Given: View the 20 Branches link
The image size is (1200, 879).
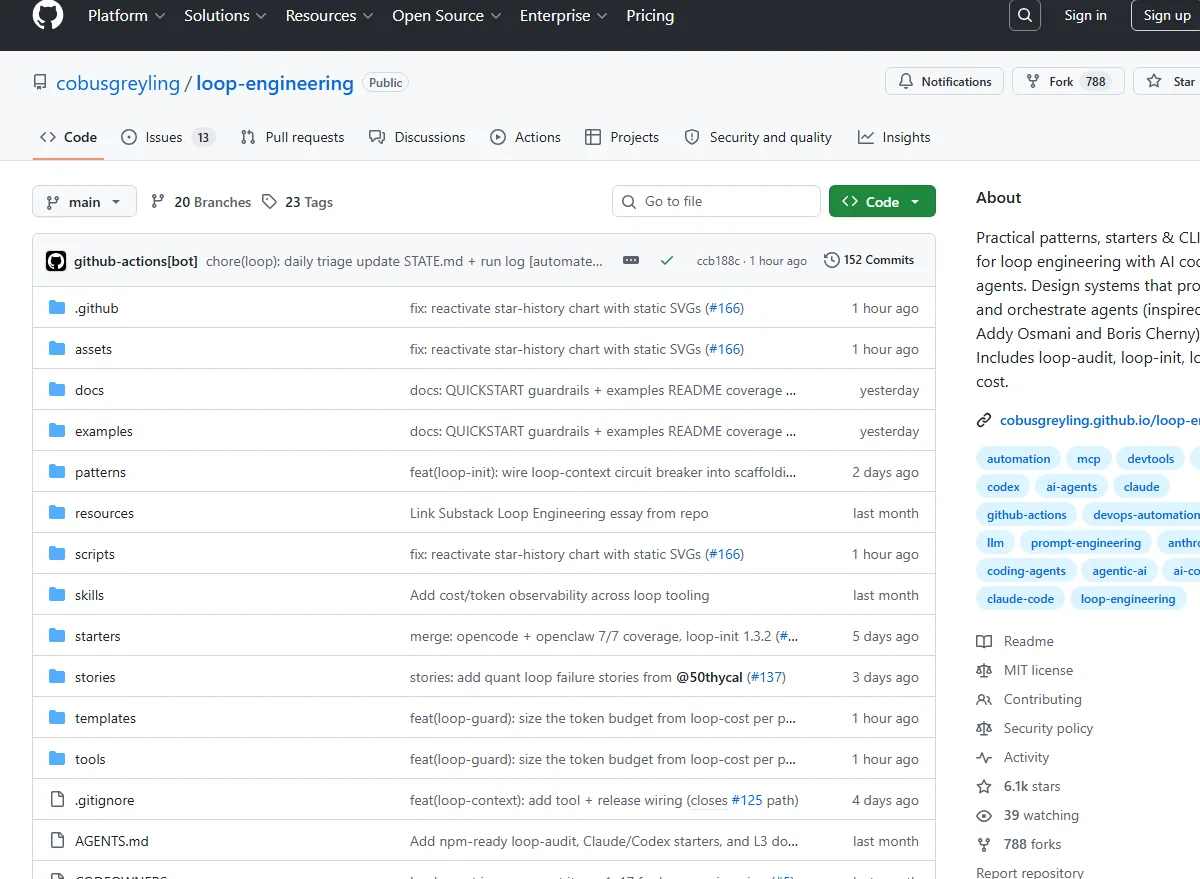Looking at the screenshot, I should [x=201, y=202].
